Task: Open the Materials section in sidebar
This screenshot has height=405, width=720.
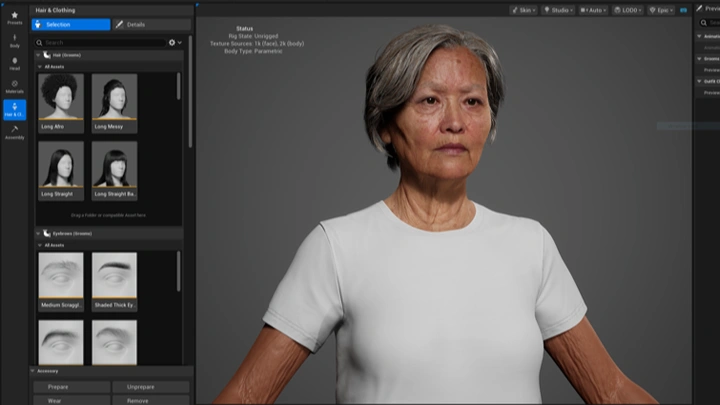Action: tap(14, 89)
